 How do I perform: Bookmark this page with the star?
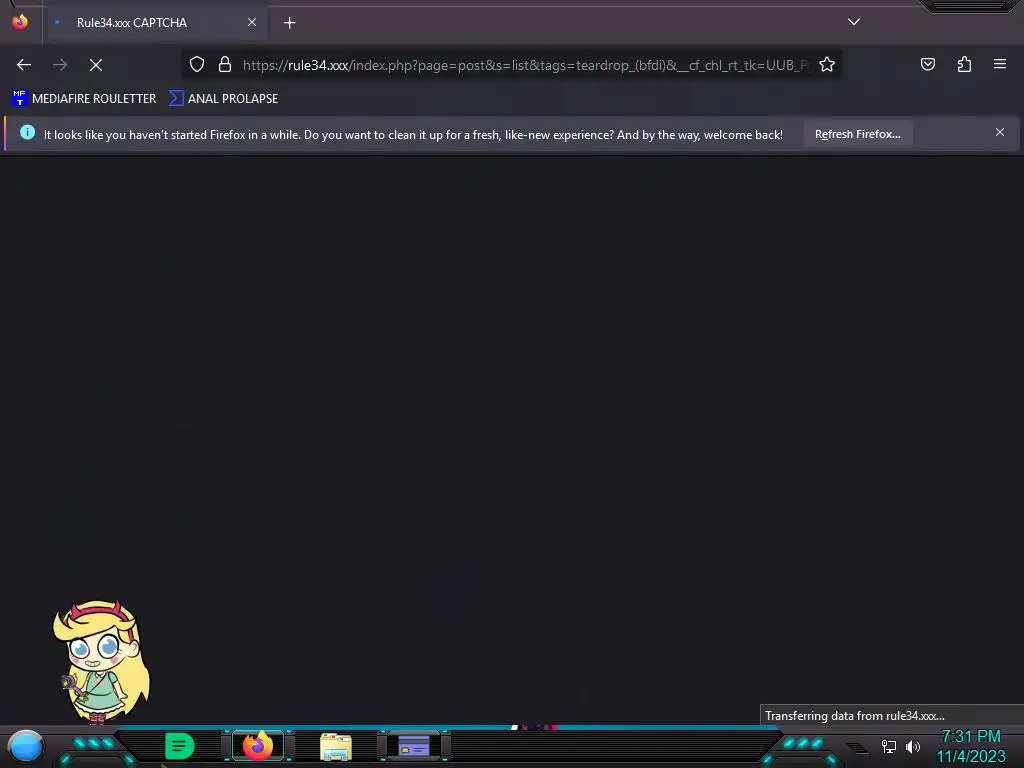827,64
